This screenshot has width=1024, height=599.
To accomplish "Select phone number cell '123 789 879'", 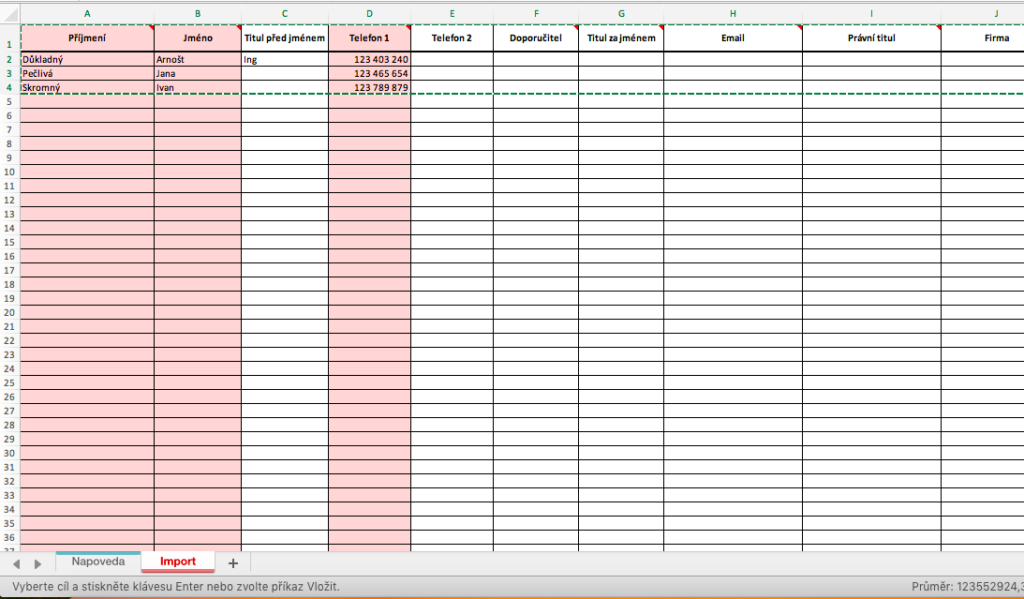I will (370, 88).
